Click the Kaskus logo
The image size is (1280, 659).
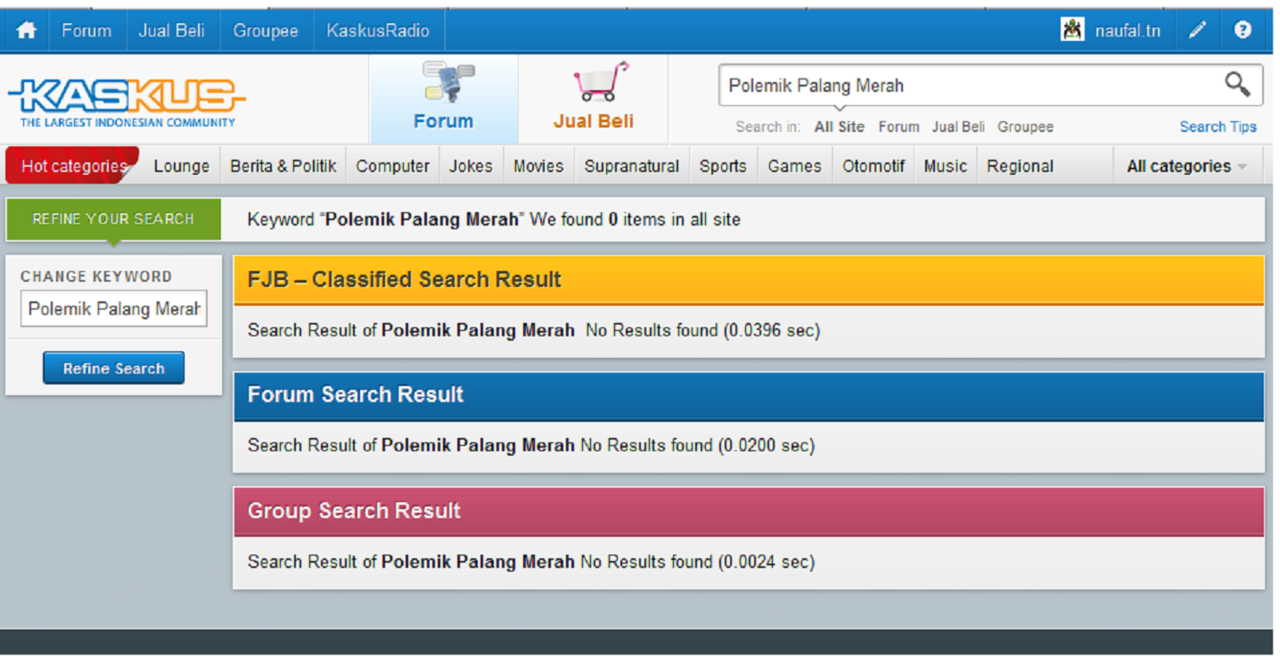coord(126,102)
